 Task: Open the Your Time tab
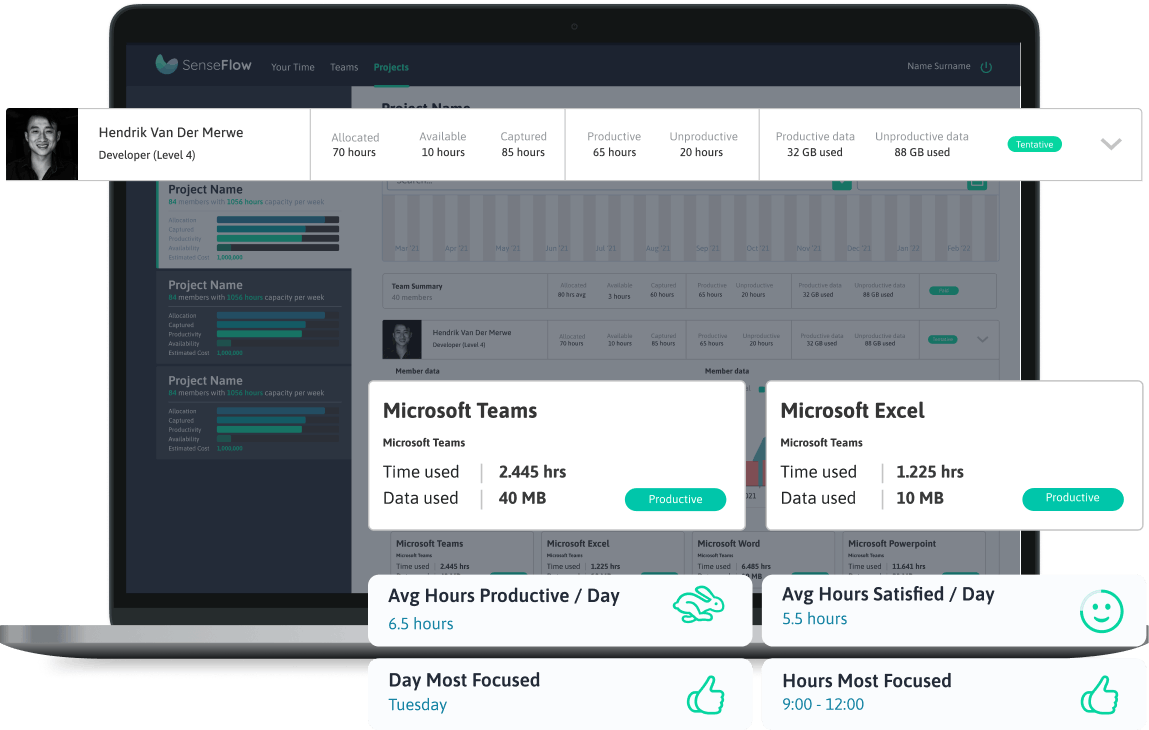tap(292, 67)
